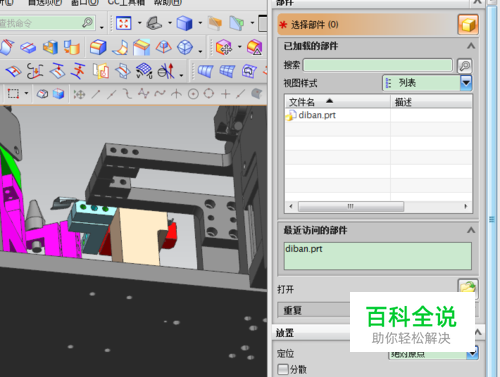Select the Resize Blend icon with triangle
Viewport: 500px width, 377px height.
(255, 47)
